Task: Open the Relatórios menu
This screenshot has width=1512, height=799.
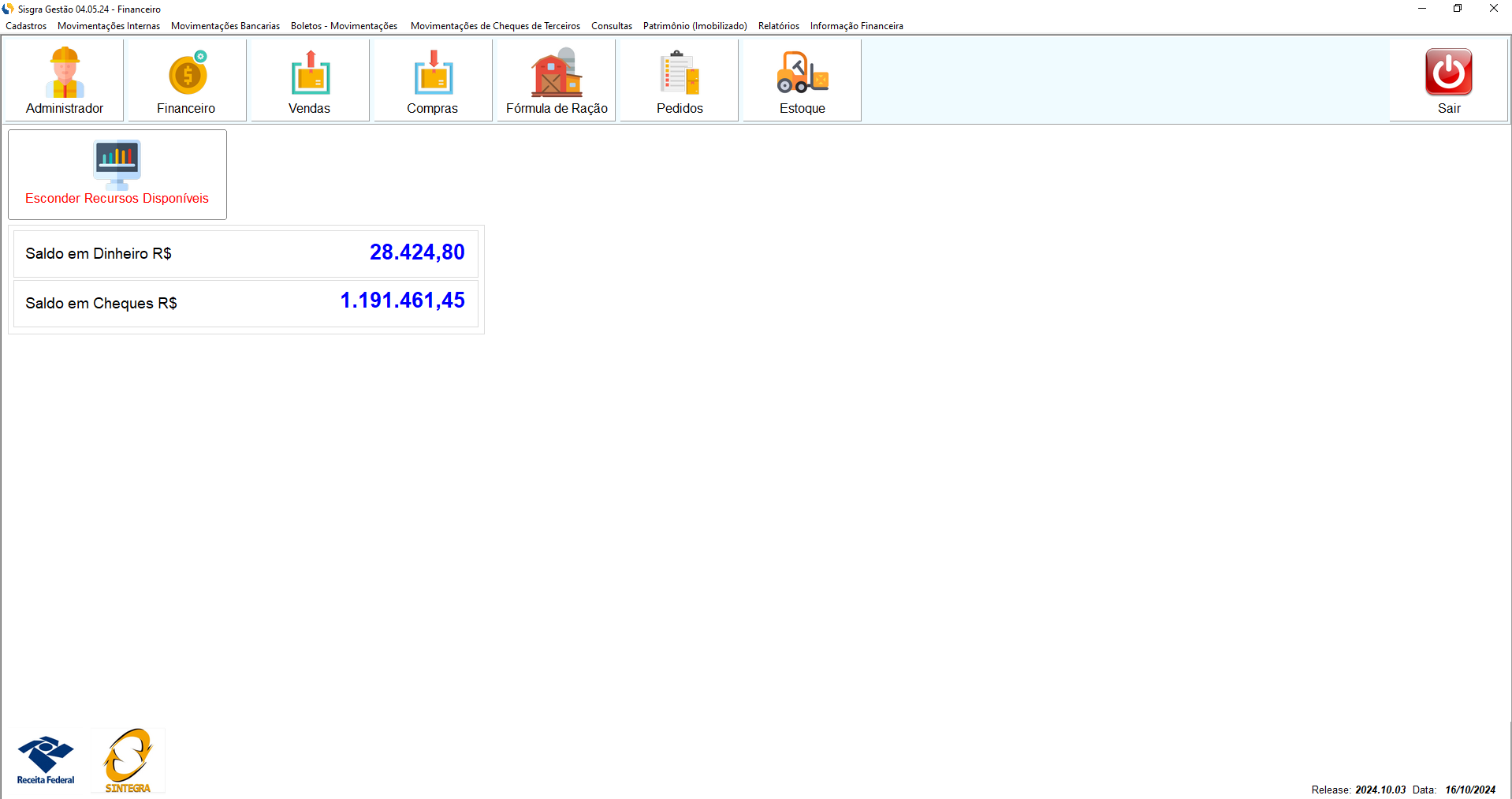Action: pos(779,26)
